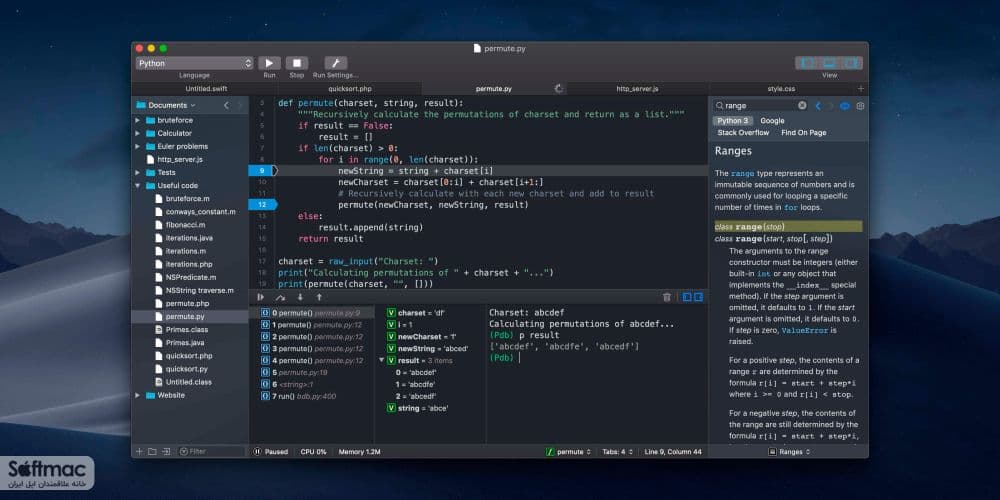Toggle breakpoint on line 12
Image resolution: width=1000 pixels, height=500 pixels.
[x=262, y=204]
